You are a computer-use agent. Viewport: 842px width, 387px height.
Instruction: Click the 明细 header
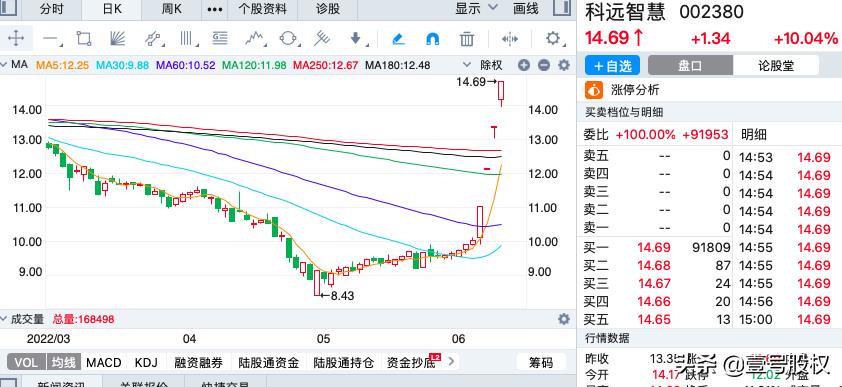[x=754, y=134]
